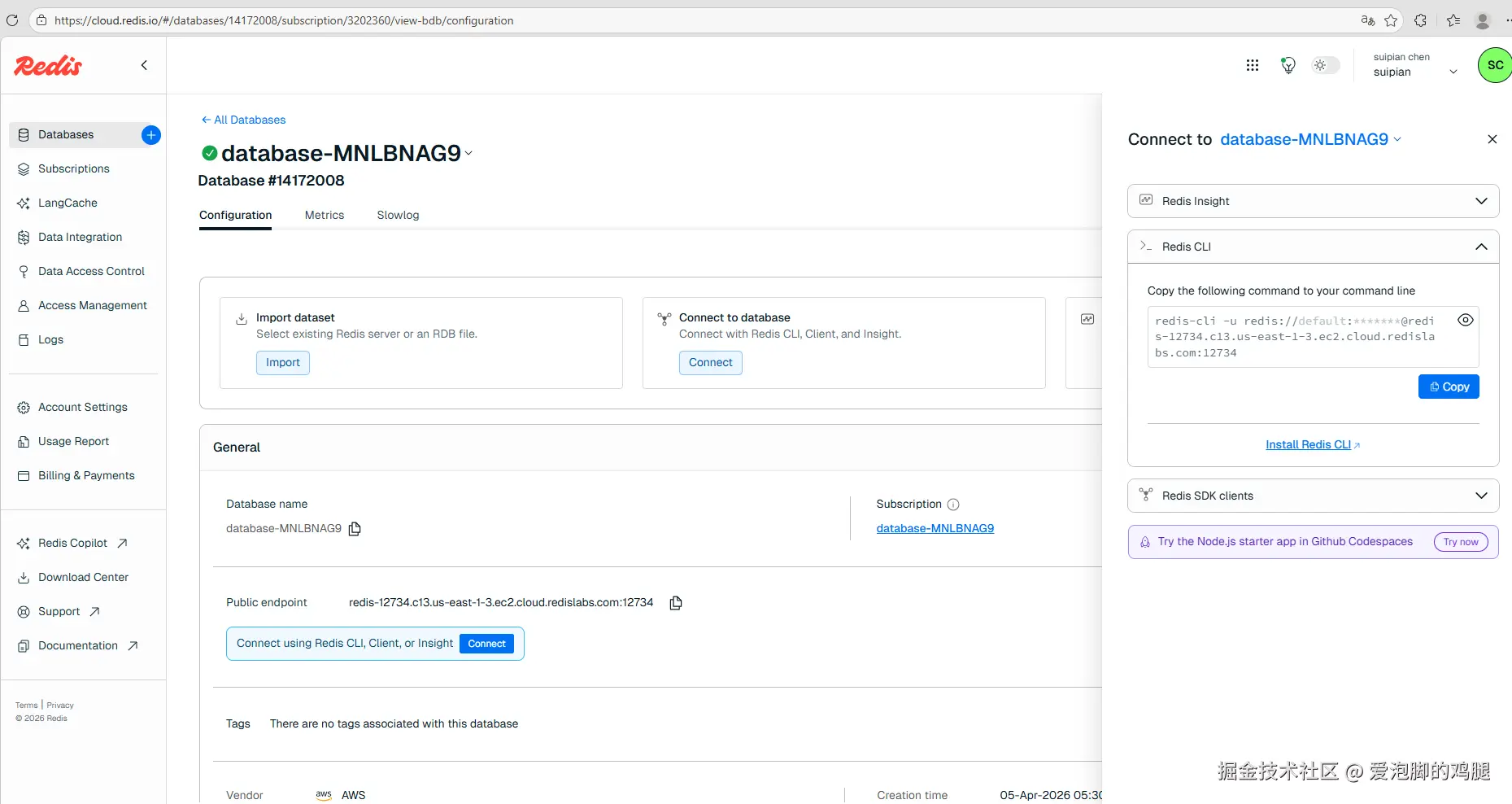
Task: Collapse the left sidebar with the chevron
Action: coord(144,65)
